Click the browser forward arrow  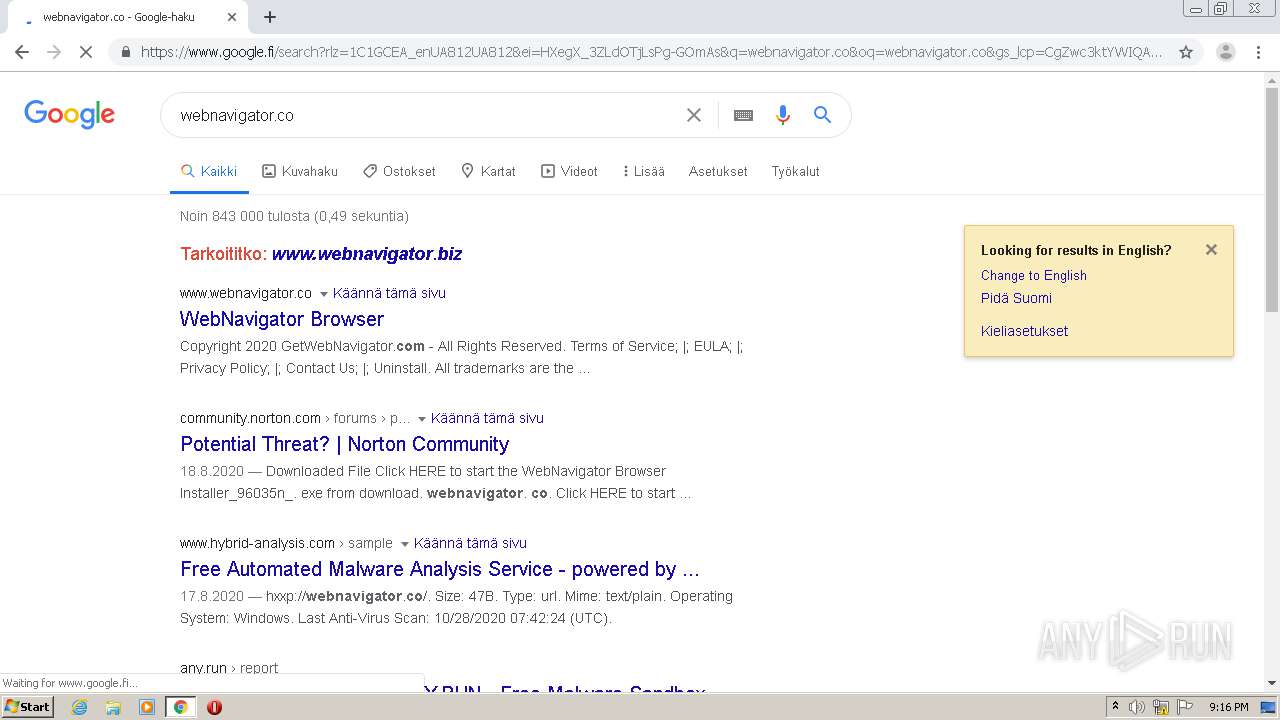(x=54, y=52)
